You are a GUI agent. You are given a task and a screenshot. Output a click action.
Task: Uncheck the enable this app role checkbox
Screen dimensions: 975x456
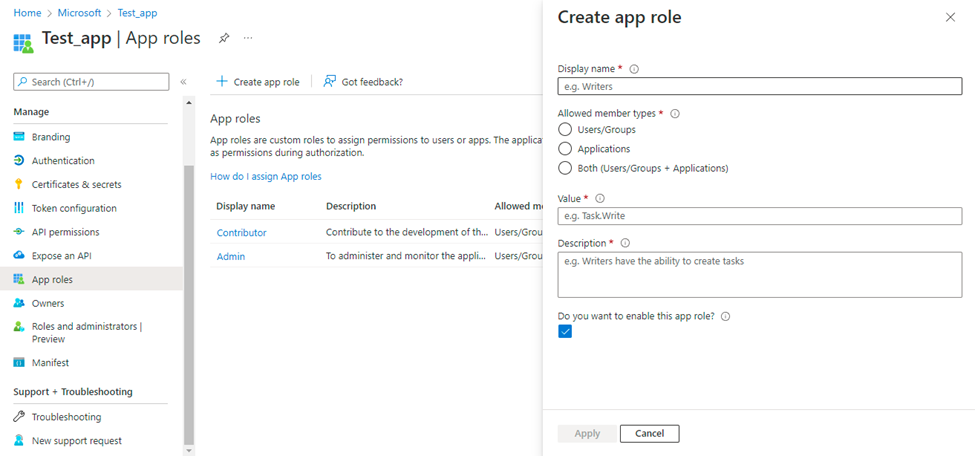[565, 332]
